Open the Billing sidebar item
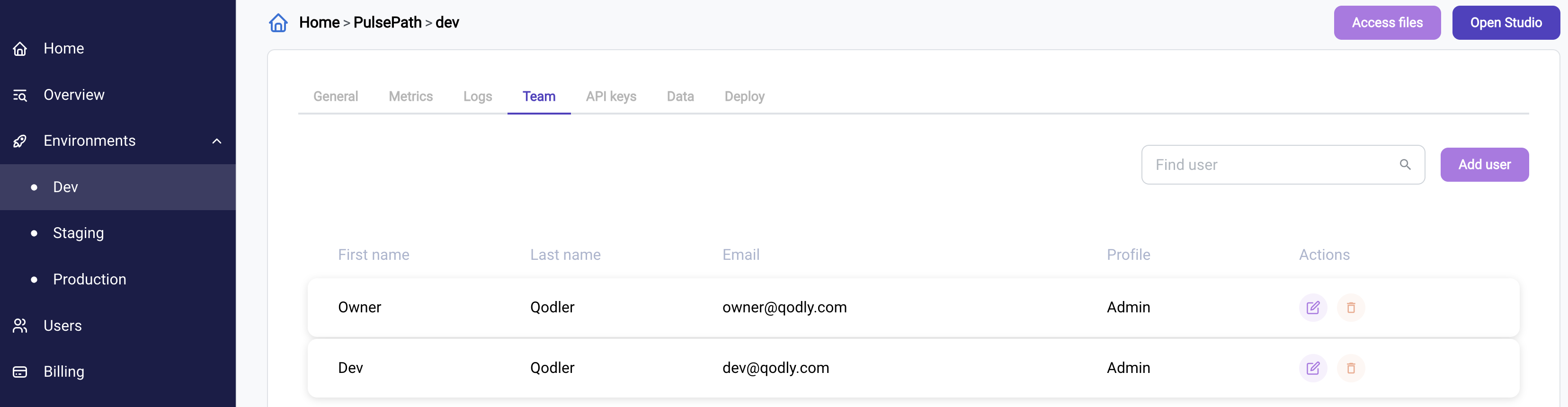This screenshot has width=1568, height=407. pos(117,372)
